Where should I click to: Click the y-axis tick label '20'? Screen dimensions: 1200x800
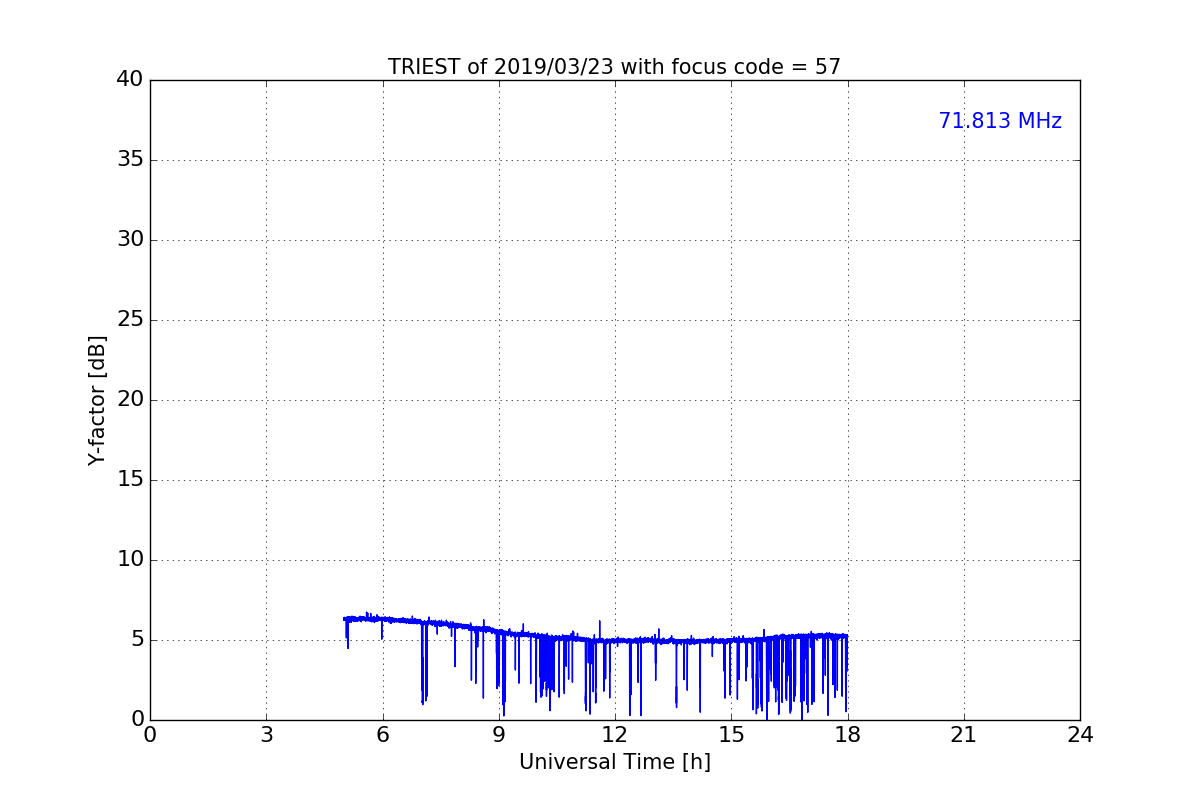[x=130, y=400]
